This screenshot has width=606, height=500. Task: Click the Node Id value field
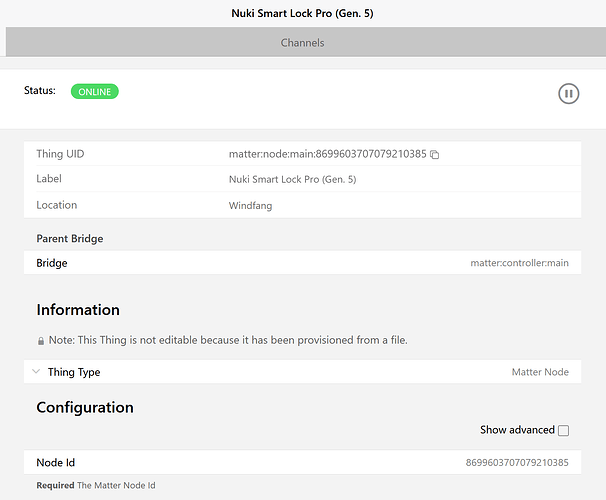click(517, 463)
